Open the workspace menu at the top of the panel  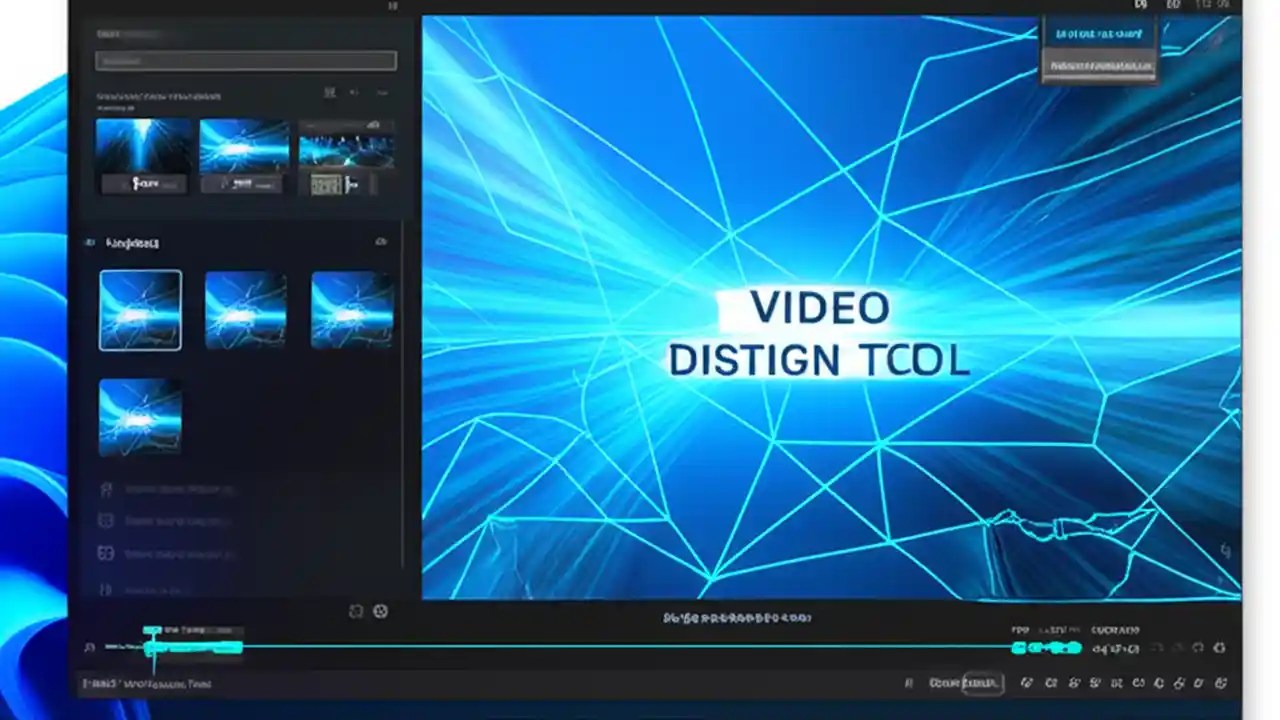[x=392, y=7]
